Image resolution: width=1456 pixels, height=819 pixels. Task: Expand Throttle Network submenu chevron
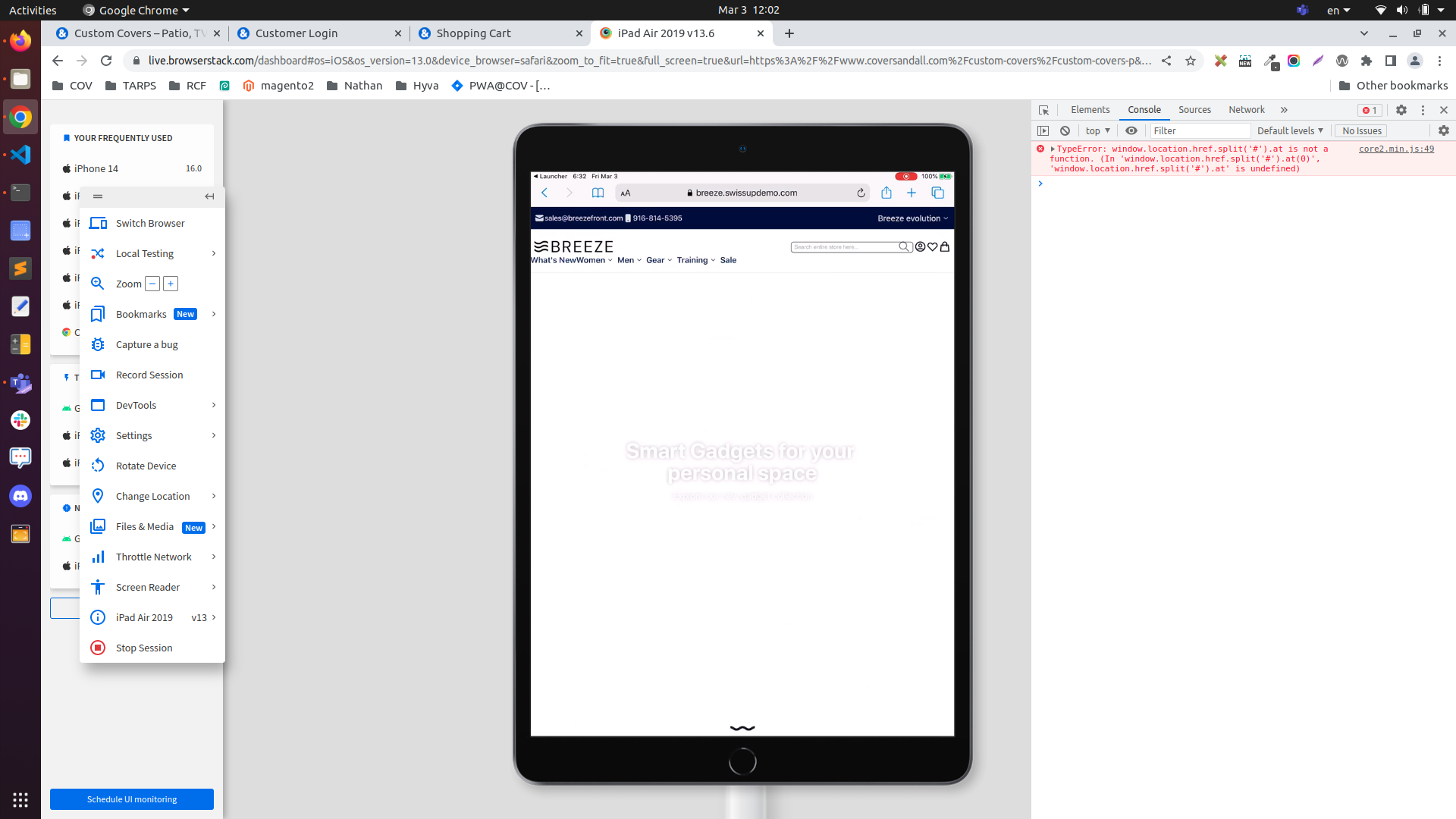pos(214,557)
